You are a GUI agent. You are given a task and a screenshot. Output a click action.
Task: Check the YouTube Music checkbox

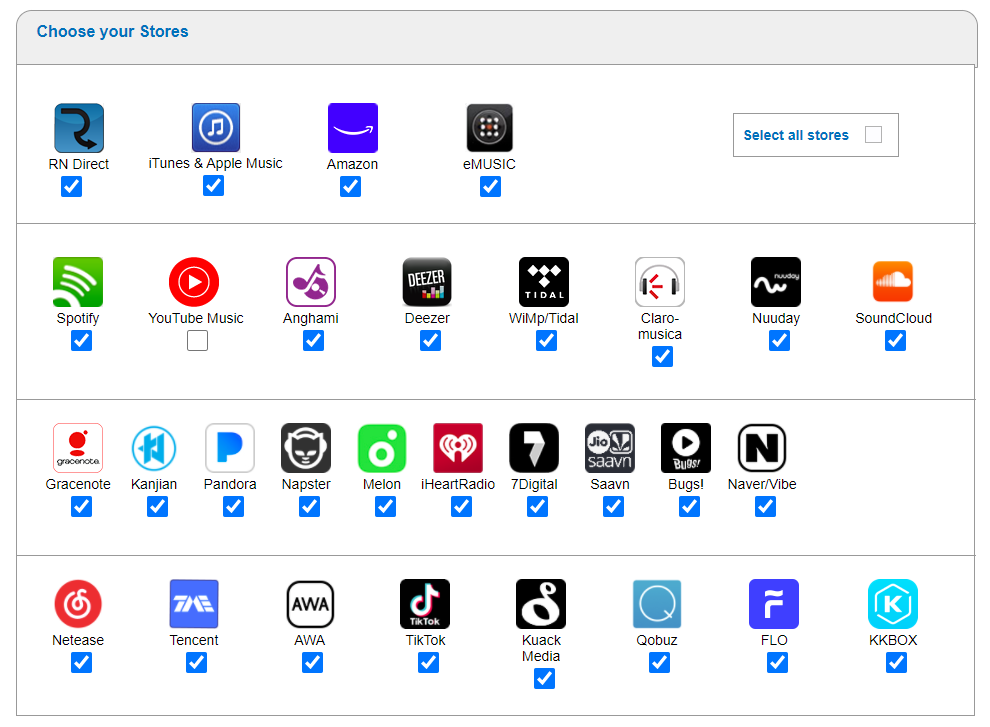point(197,340)
